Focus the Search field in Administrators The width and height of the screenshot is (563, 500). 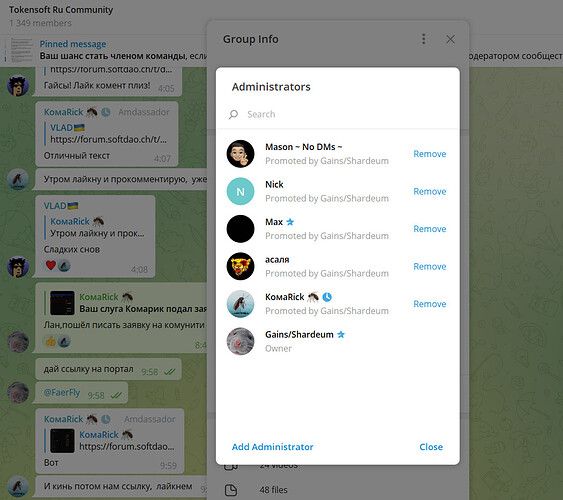pos(338,114)
